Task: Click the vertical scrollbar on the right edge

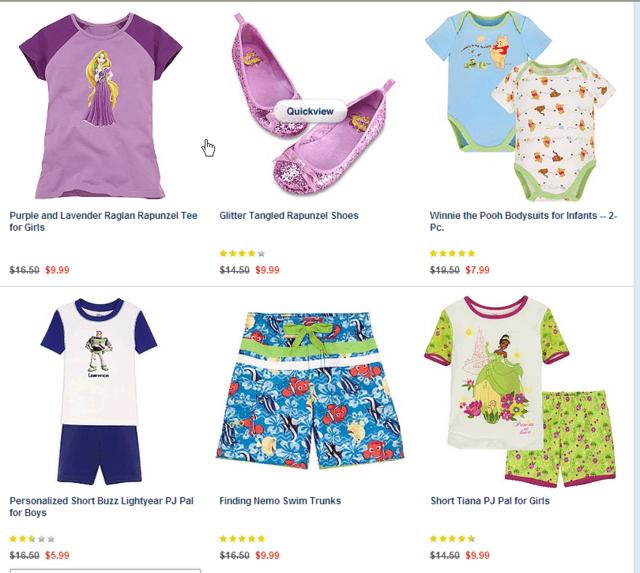Action: (637, 286)
